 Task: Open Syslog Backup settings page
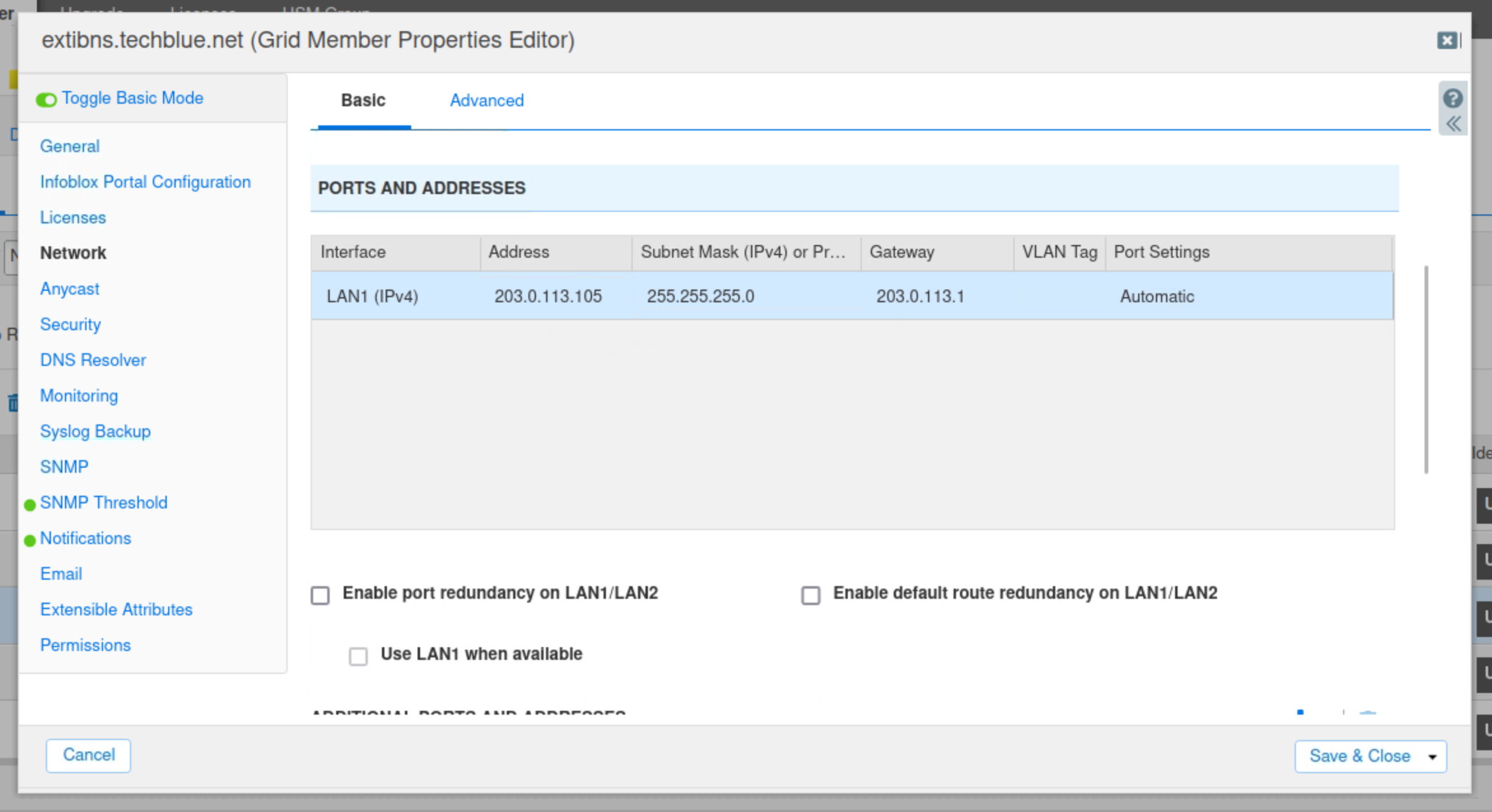(x=95, y=431)
